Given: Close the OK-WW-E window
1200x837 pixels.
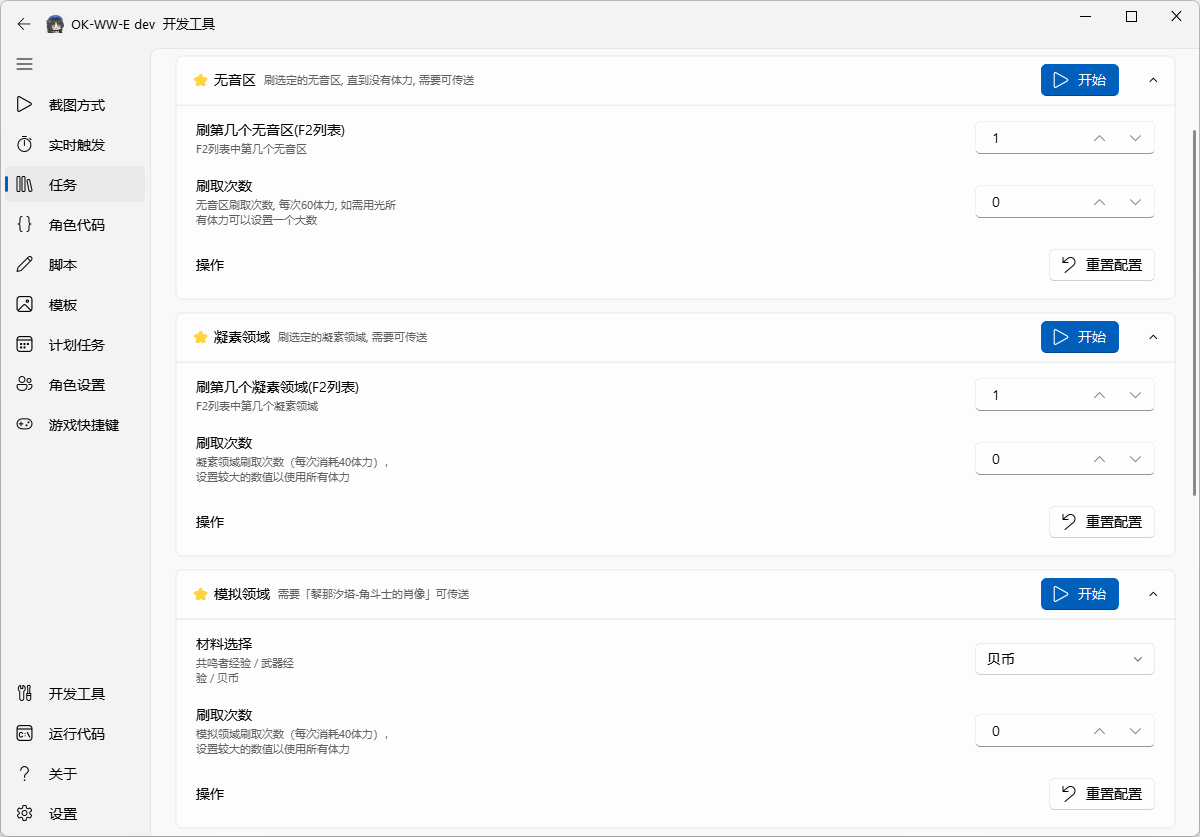Looking at the screenshot, I should (1177, 16).
